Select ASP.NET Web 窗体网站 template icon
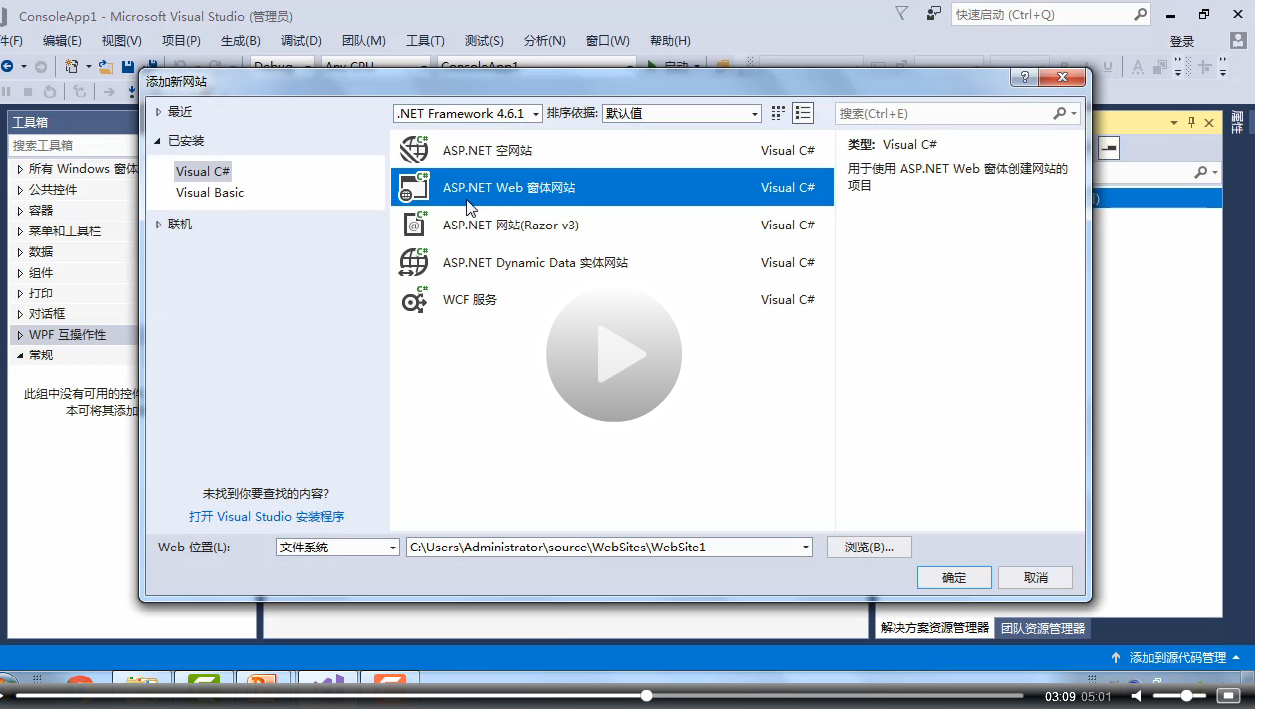The height and width of the screenshot is (714, 1275). 414,187
